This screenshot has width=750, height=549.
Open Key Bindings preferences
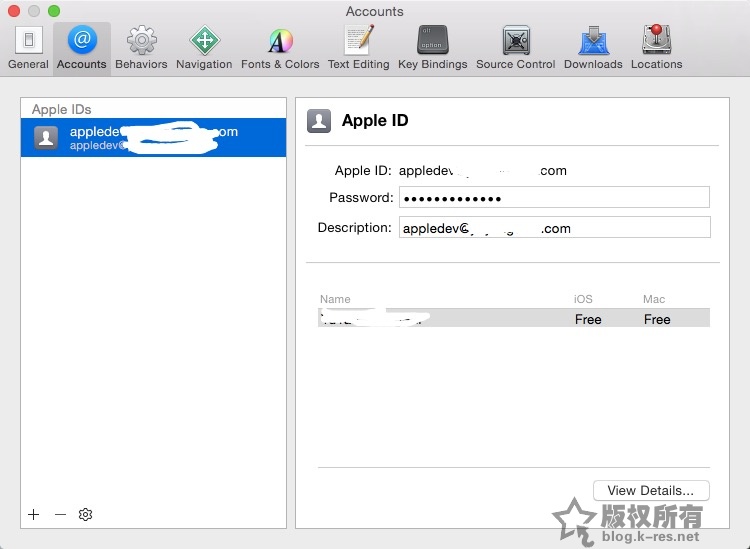pyautogui.click(x=432, y=48)
